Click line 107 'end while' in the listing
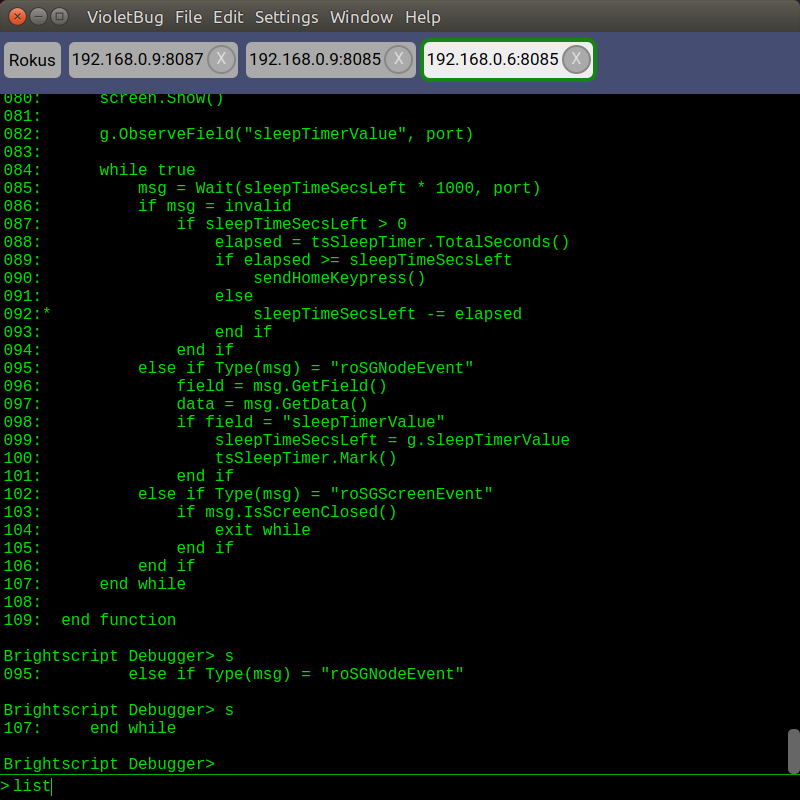The height and width of the screenshot is (800, 800). [x=142, y=584]
